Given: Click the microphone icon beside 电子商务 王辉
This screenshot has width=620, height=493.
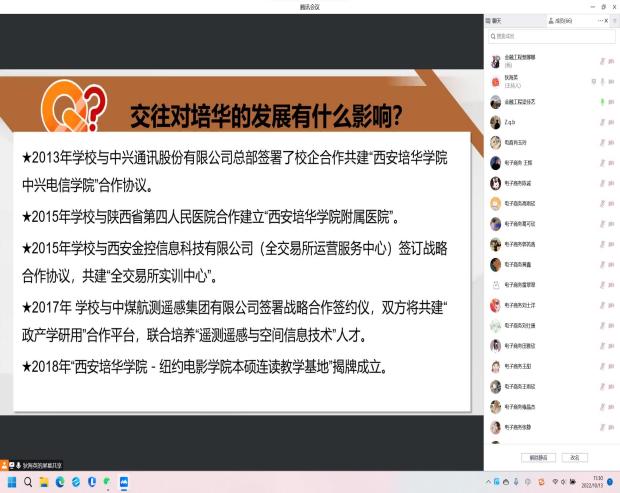Looking at the screenshot, I should tap(603, 163).
